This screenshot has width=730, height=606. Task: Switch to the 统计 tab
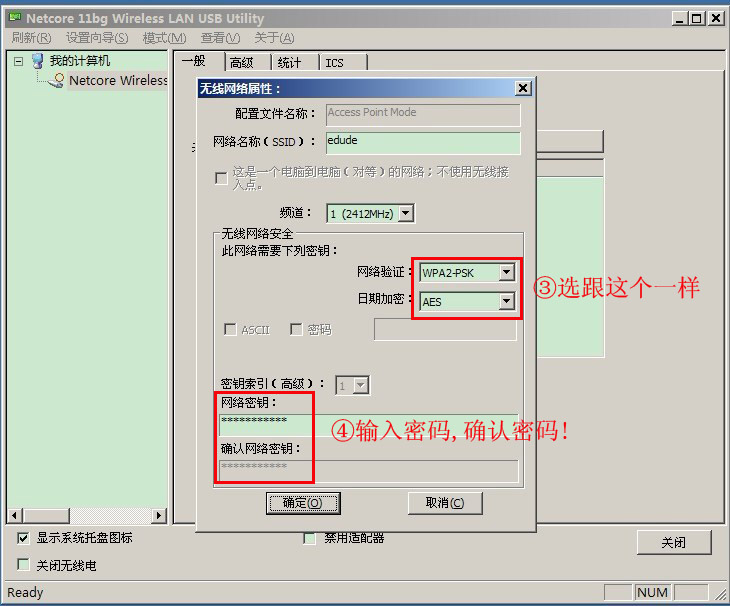295,62
